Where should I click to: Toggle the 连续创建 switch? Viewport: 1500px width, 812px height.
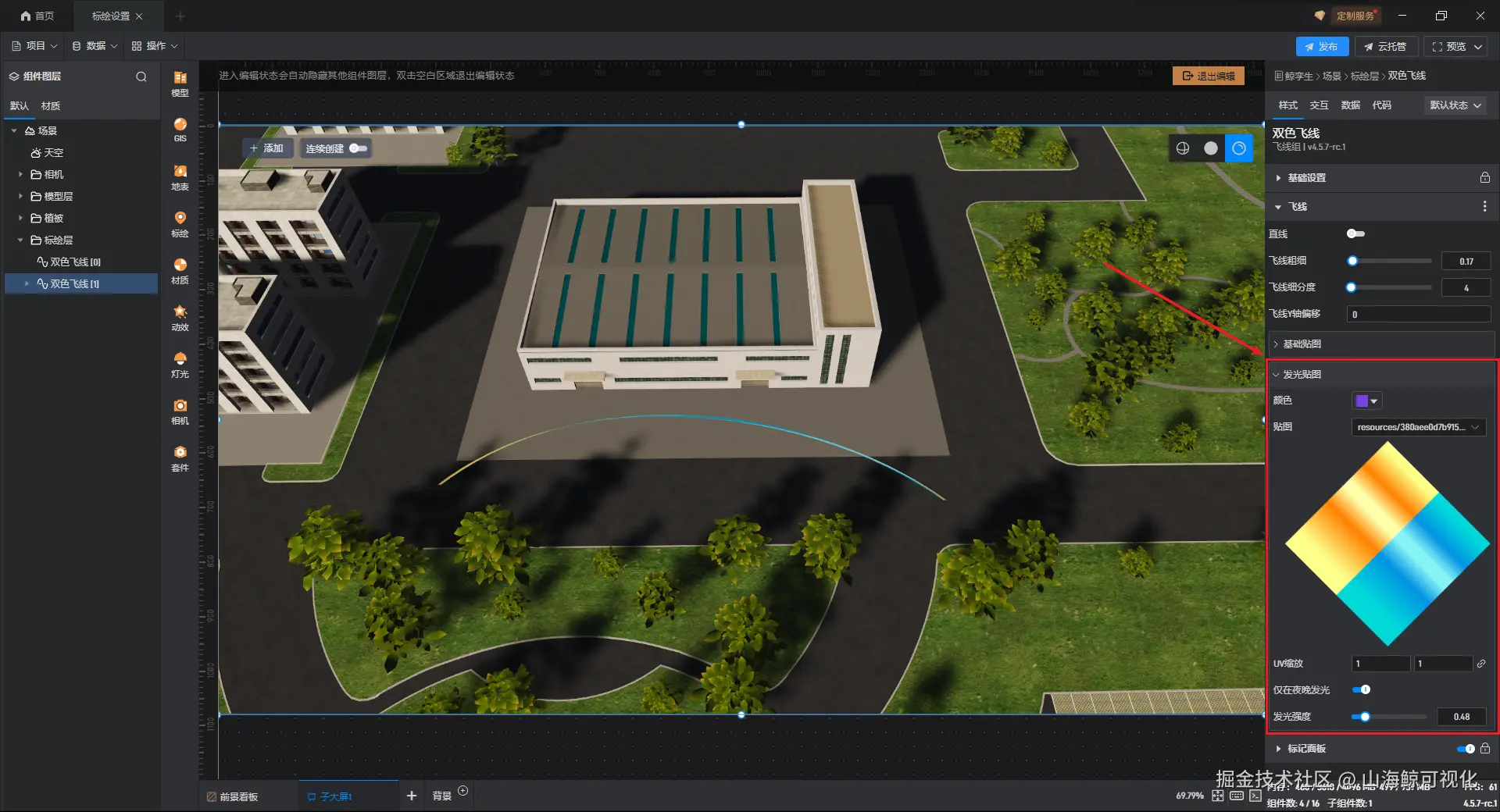click(x=358, y=148)
